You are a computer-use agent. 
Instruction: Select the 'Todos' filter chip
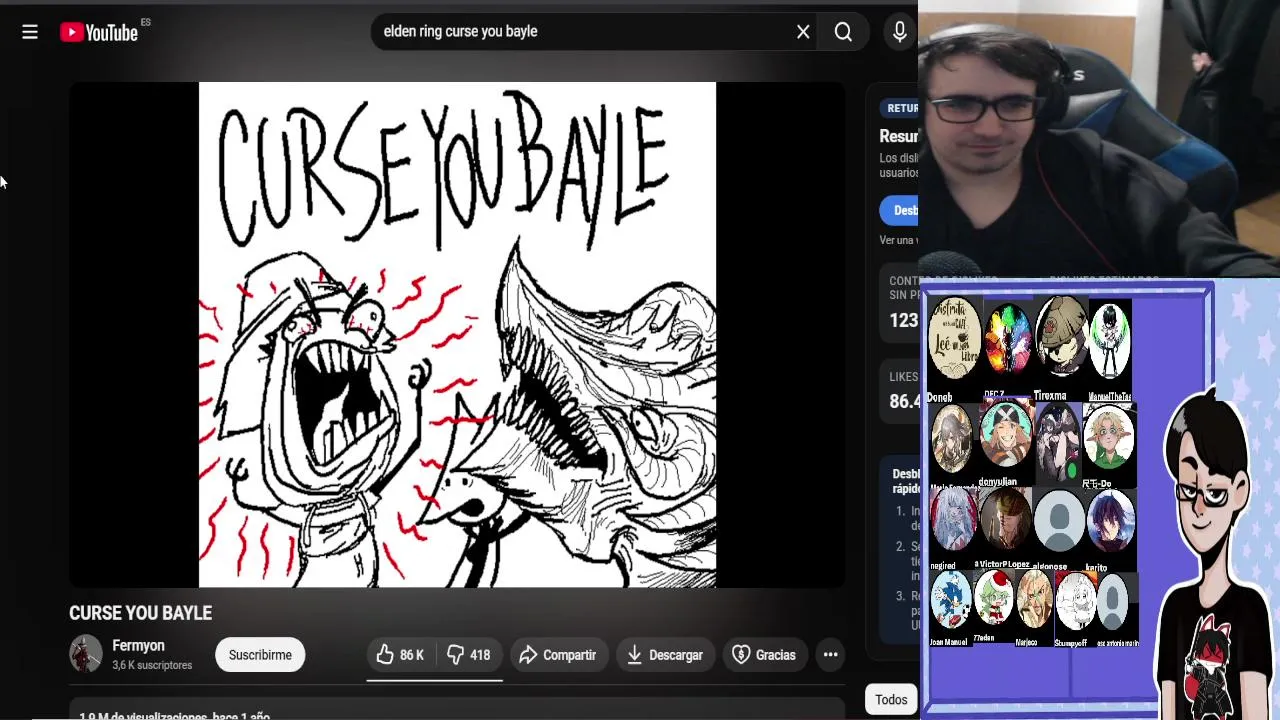point(891,700)
